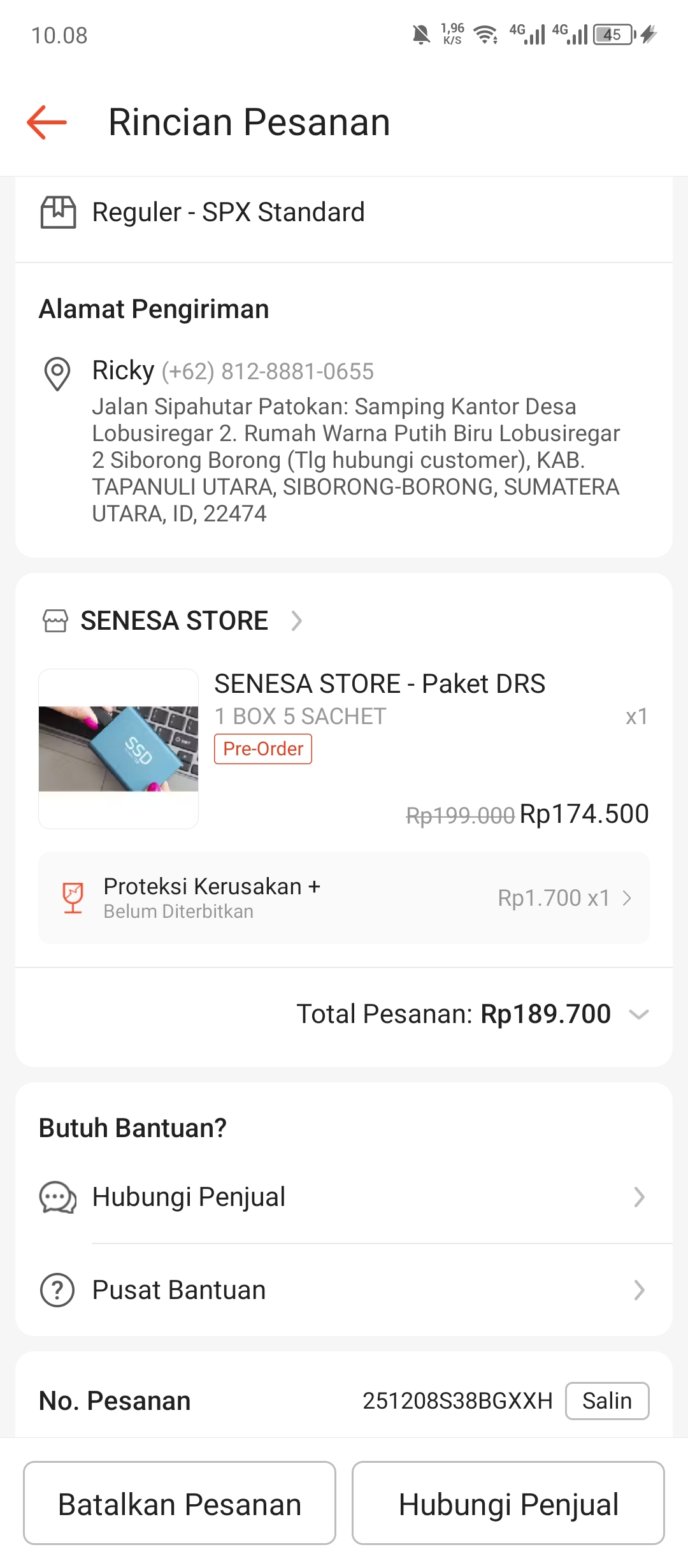Tap the muted notification bell icon
Image resolution: width=688 pixels, height=1568 pixels.
[421, 34]
